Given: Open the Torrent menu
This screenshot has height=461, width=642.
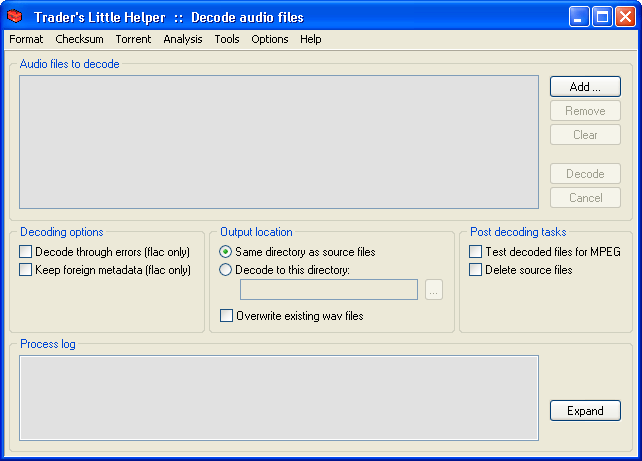Looking at the screenshot, I should pyautogui.click(x=133, y=39).
